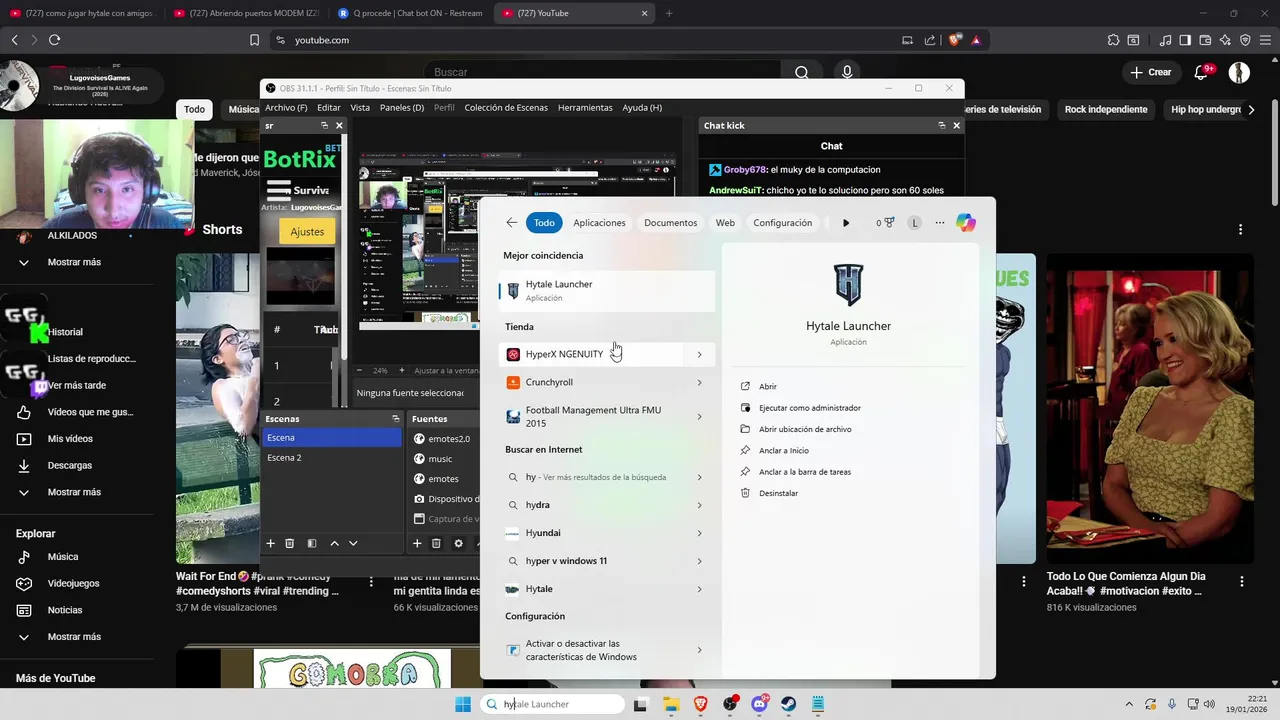1280x720 pixels.
Task: Open Colección de Escenas menu in OBS
Action: [506, 107]
